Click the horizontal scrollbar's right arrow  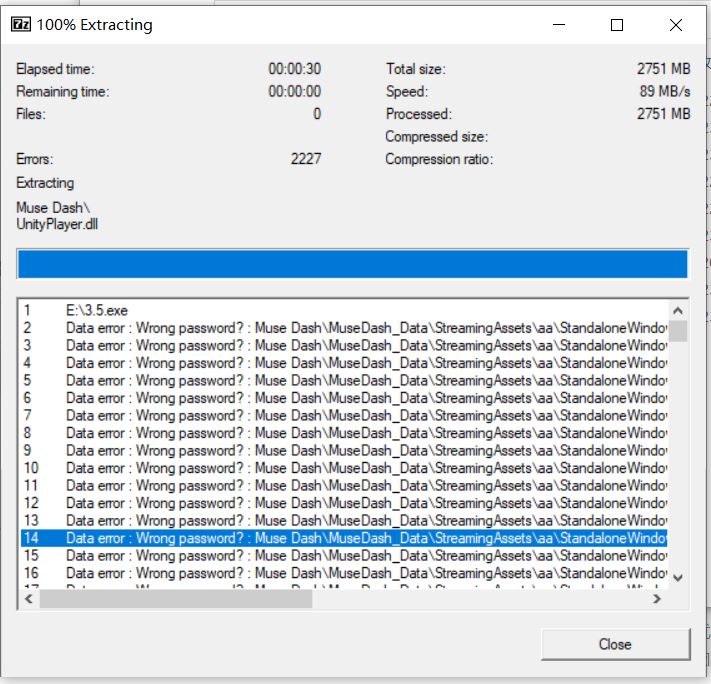[657, 599]
